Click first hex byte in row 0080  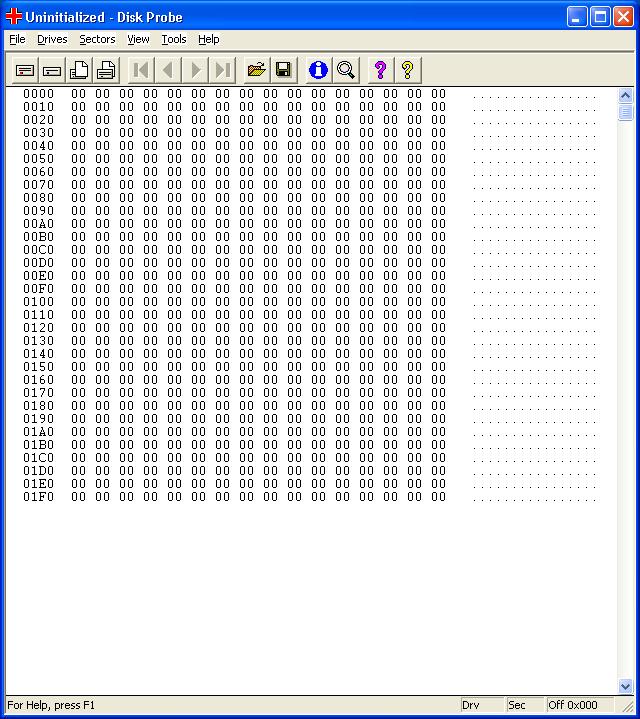(78, 198)
